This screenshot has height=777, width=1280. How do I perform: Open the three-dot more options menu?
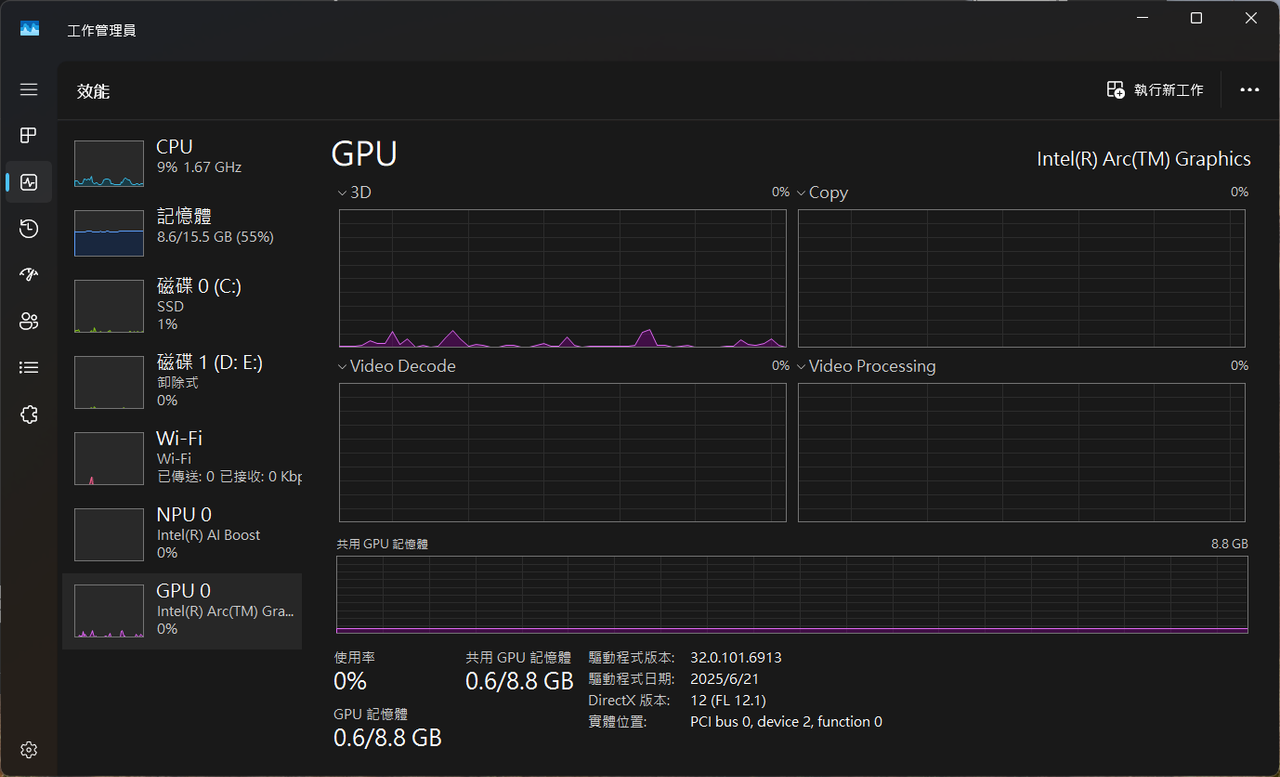(x=1249, y=90)
